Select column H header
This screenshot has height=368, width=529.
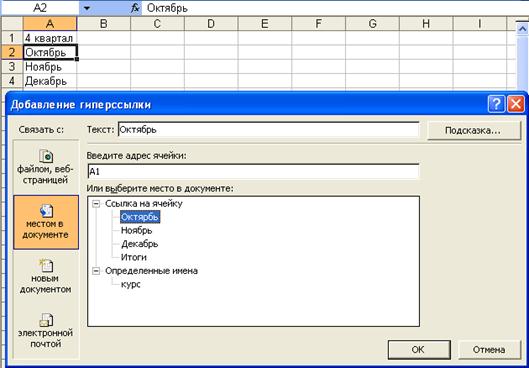point(426,24)
